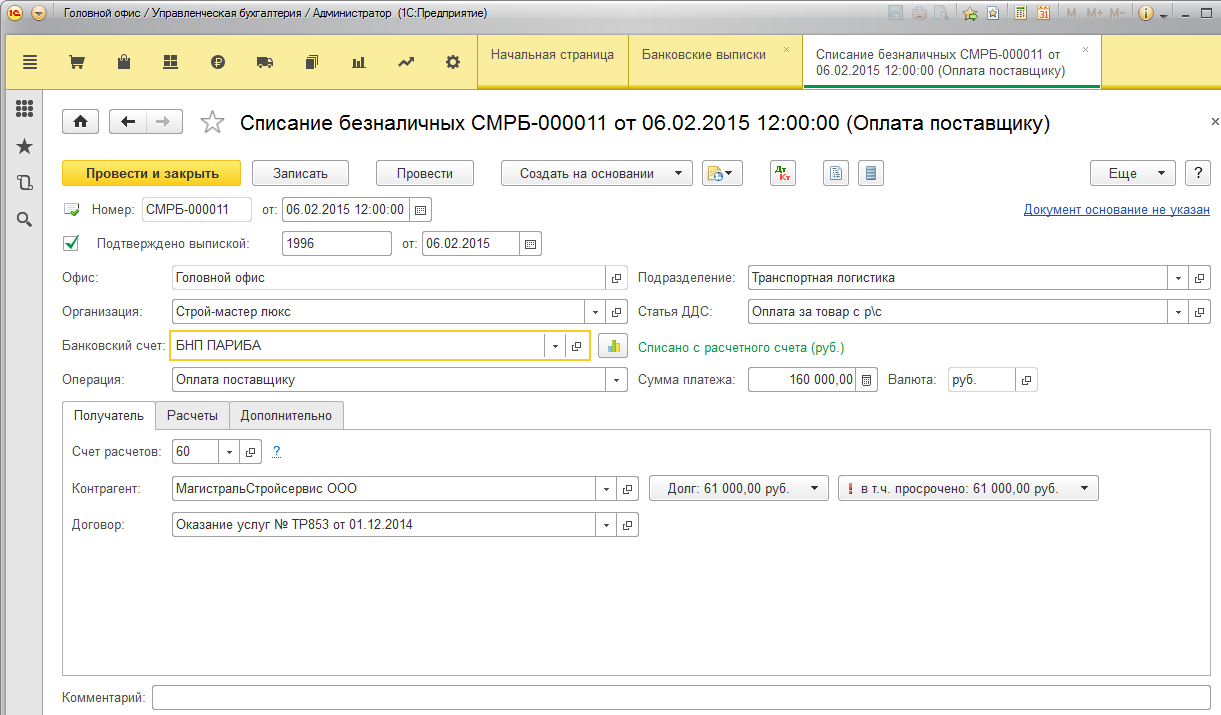Open the delivery truck section icon

[265, 62]
